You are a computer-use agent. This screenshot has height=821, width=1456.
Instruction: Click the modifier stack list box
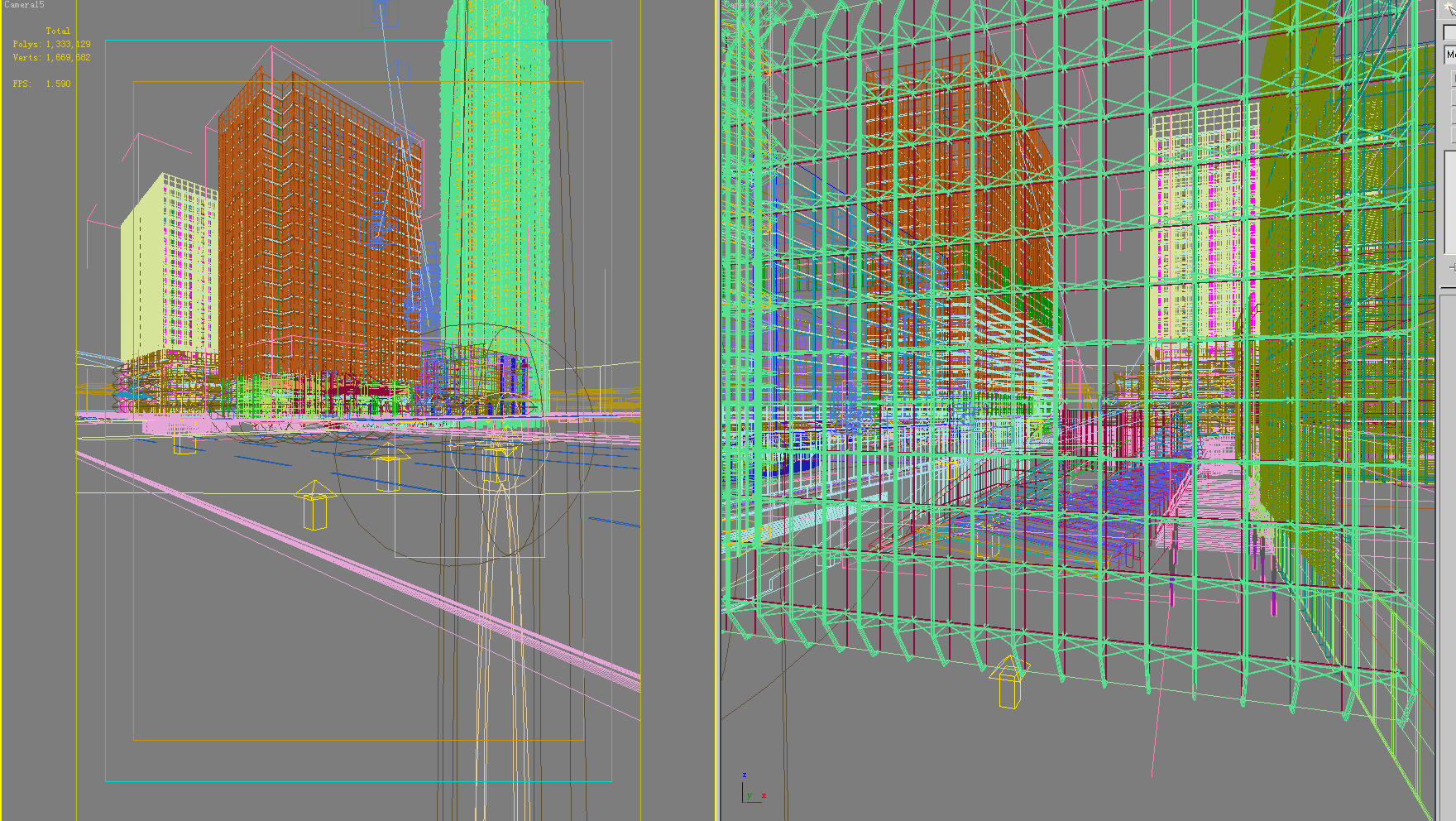point(1450,203)
